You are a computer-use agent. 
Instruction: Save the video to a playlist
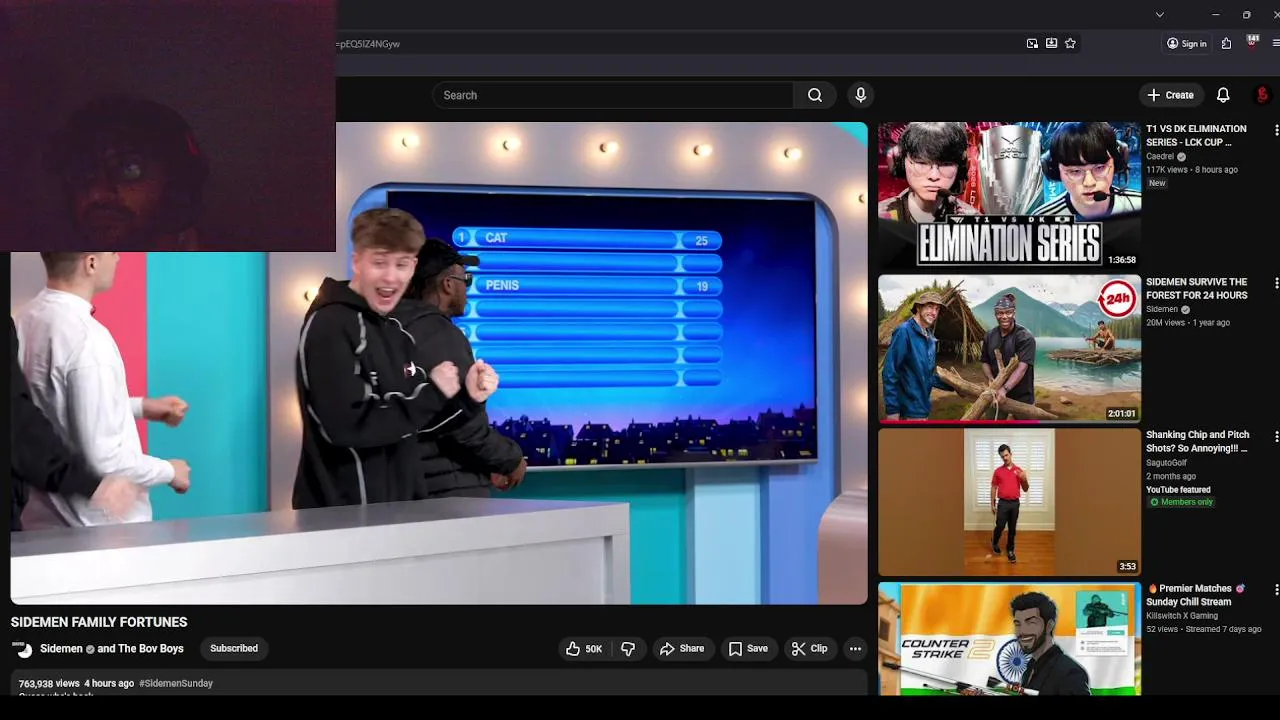[x=748, y=649]
